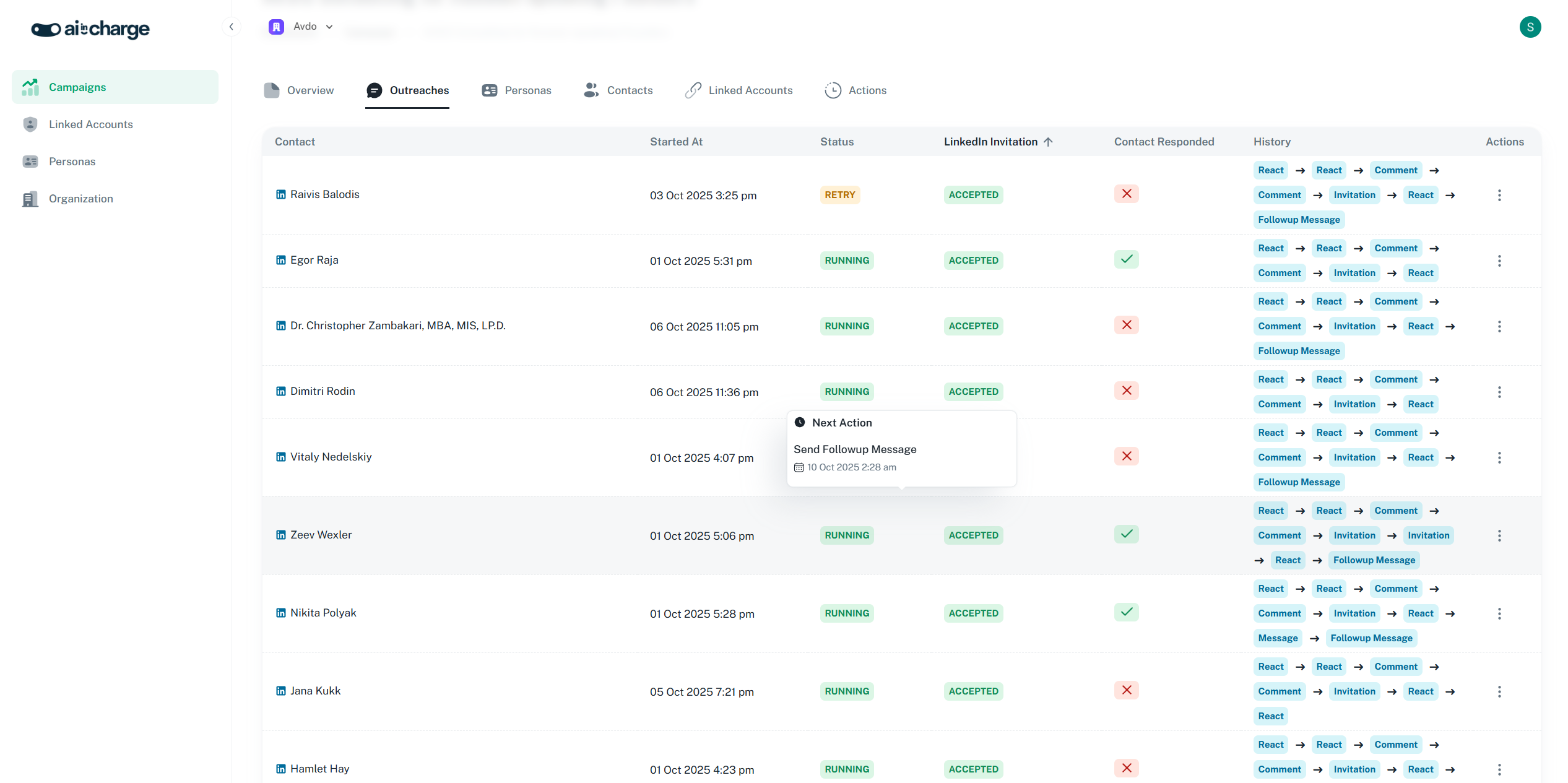Click responded X icon for Jana Kukk
1568x783 pixels.
pyautogui.click(x=1126, y=690)
